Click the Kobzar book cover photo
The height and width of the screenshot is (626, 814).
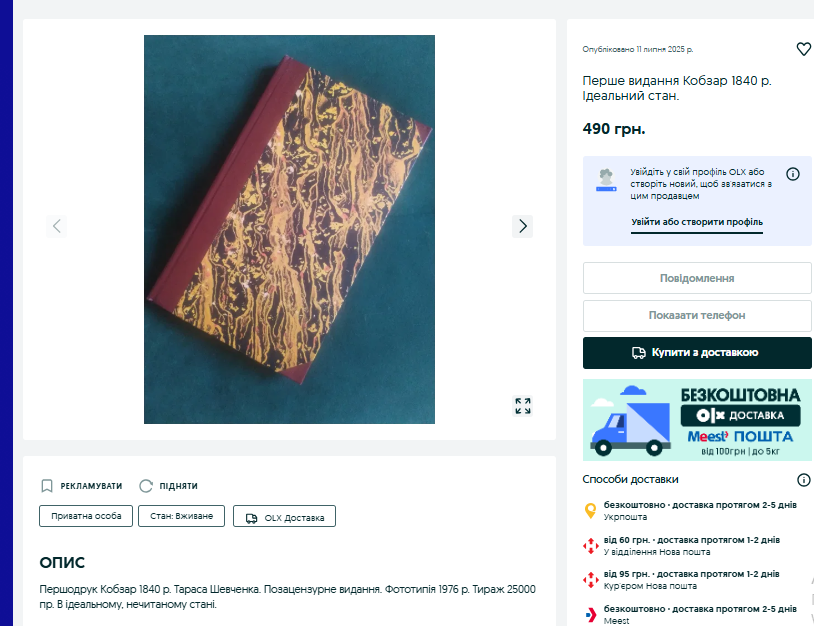pos(289,229)
